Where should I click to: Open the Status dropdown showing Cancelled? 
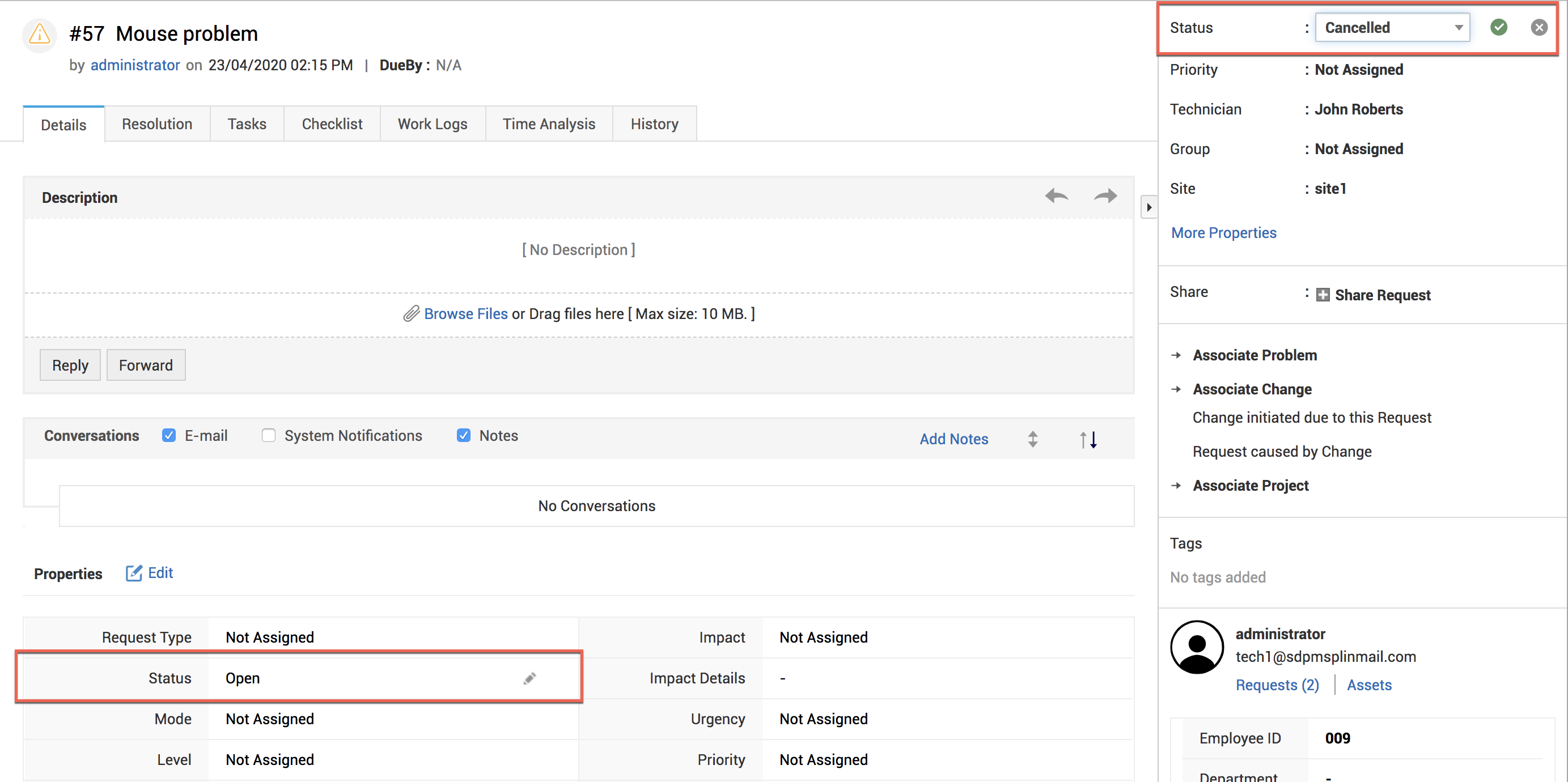1392,27
